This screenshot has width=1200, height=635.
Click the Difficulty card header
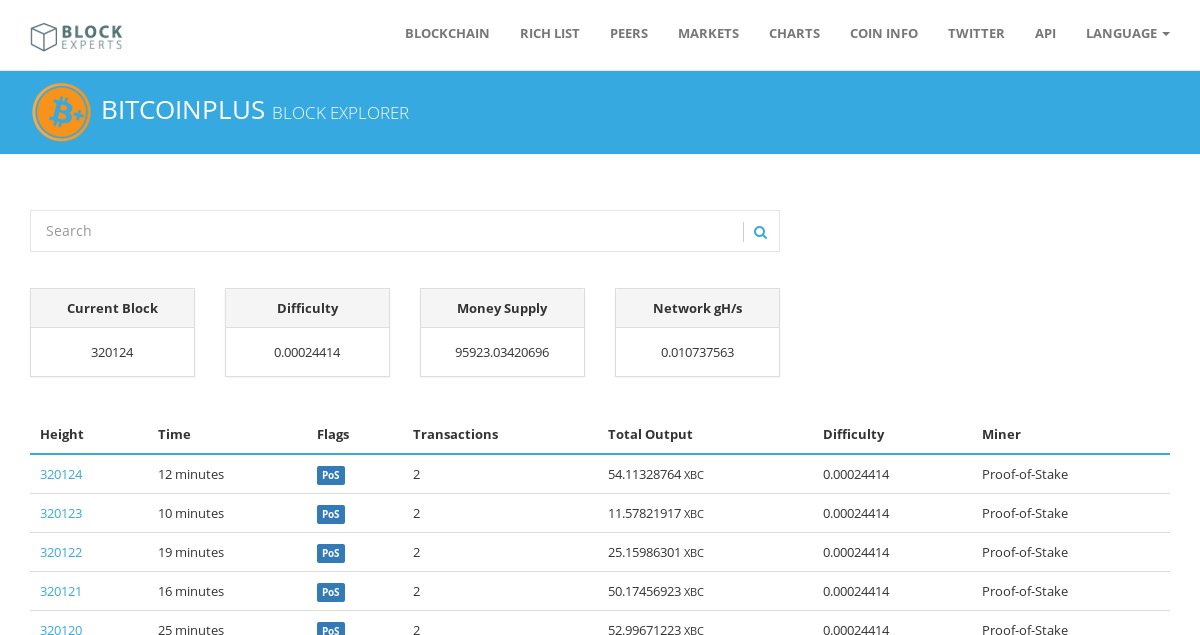[307, 308]
